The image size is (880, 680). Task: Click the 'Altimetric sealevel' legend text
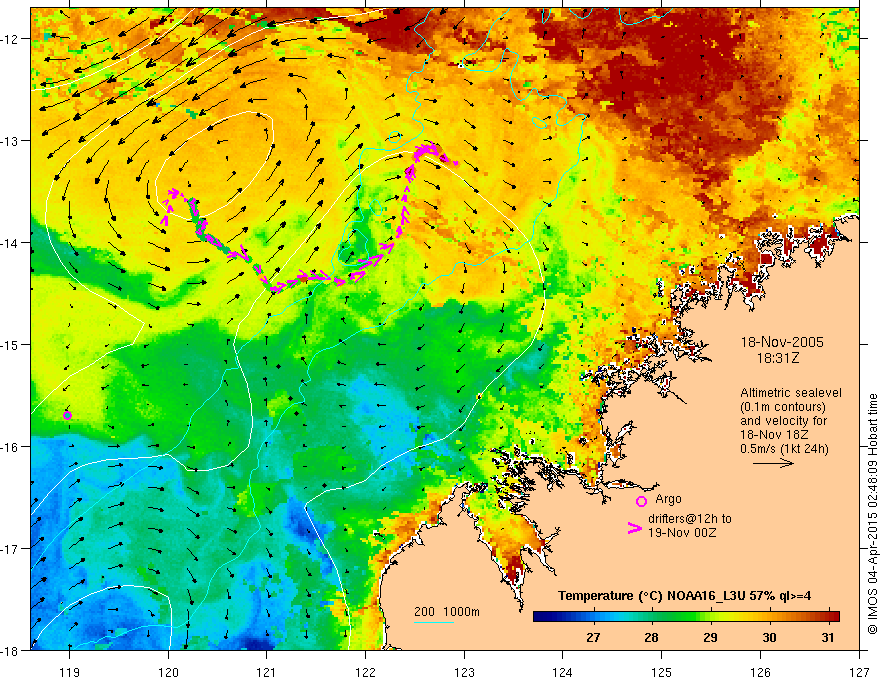coord(791,393)
